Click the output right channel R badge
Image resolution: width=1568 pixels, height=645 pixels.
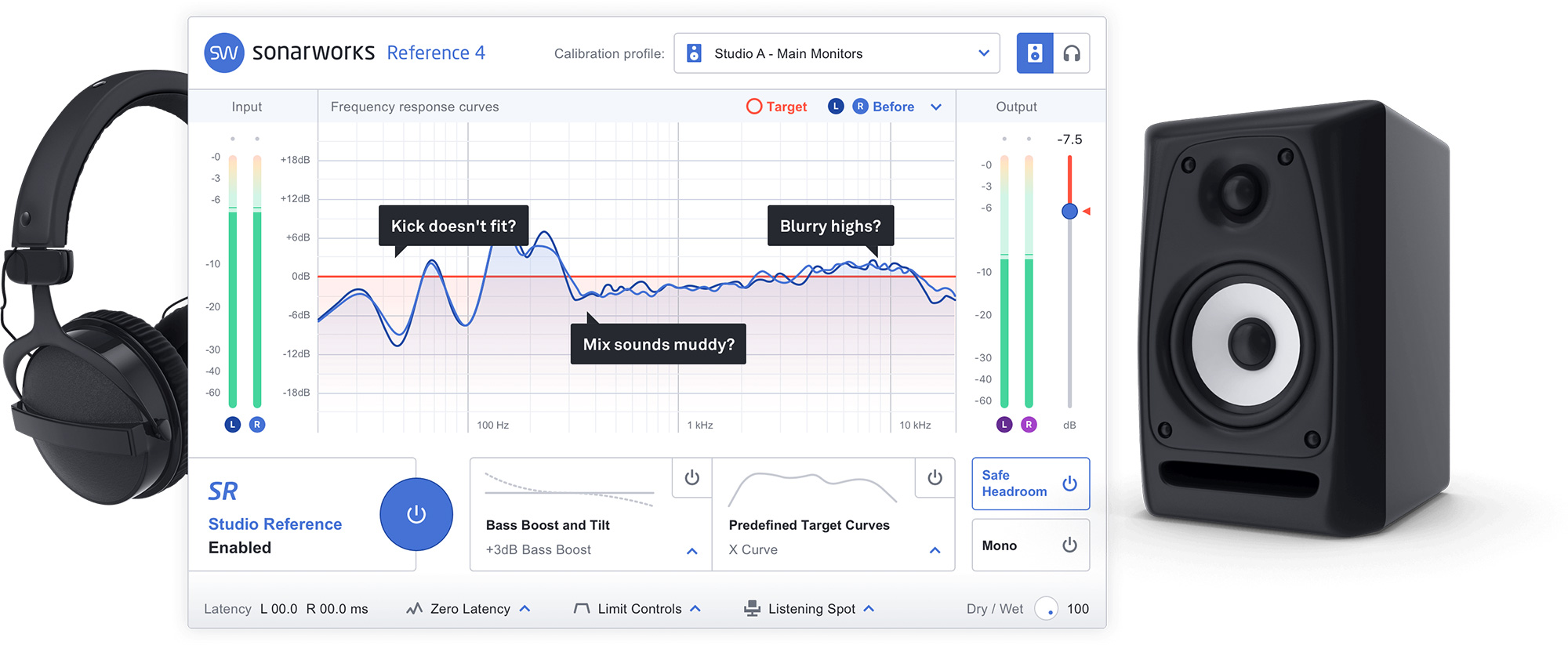click(1029, 425)
